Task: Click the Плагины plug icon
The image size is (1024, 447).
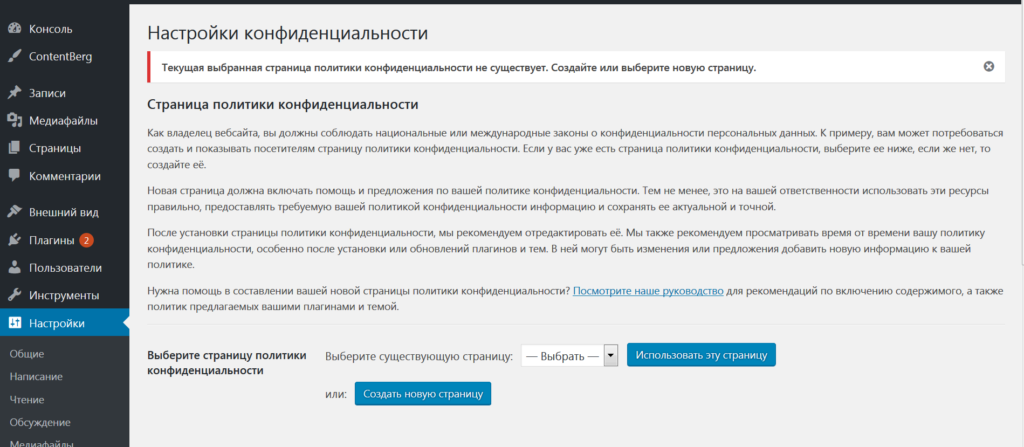Action: [14, 240]
